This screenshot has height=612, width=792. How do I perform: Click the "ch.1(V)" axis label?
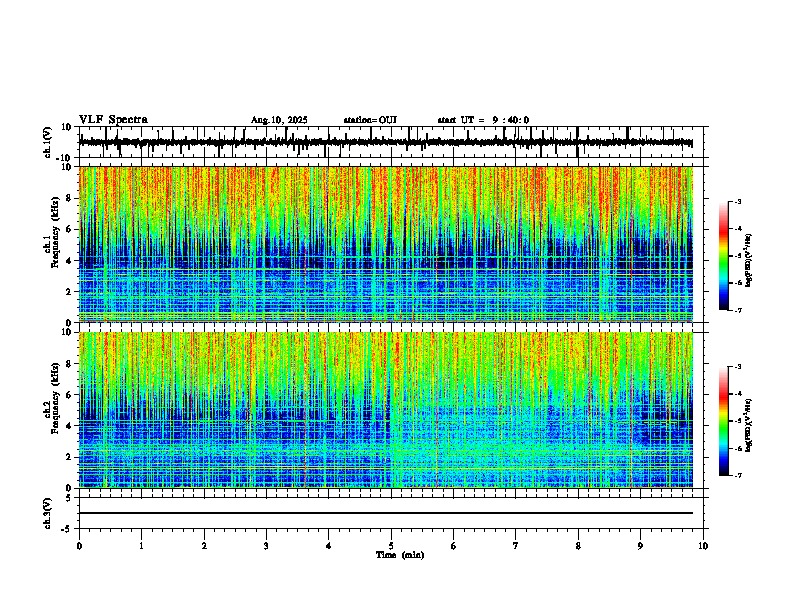point(47,142)
